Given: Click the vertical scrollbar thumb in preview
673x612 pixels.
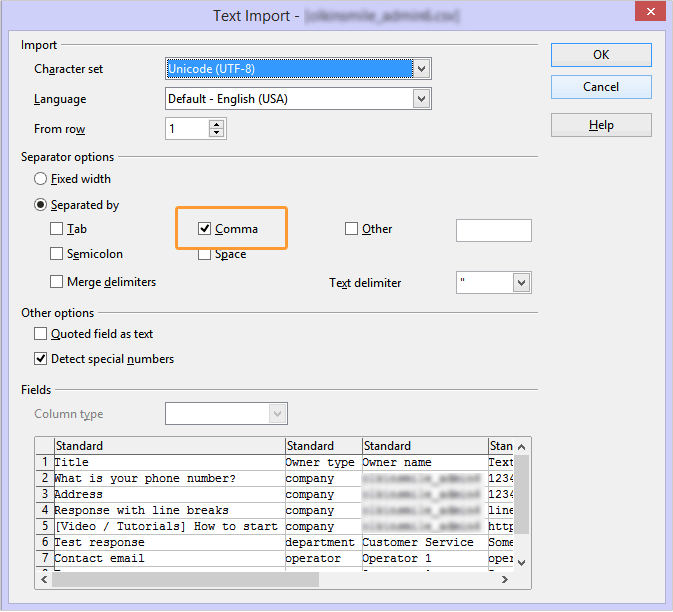Looking at the screenshot, I should point(521,494).
